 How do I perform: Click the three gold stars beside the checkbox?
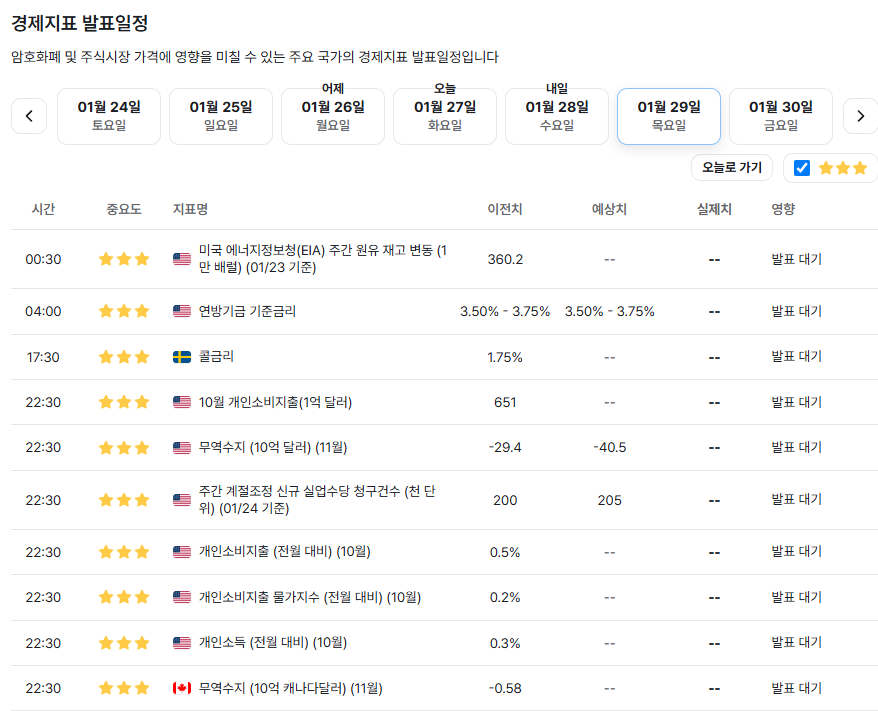pos(842,168)
